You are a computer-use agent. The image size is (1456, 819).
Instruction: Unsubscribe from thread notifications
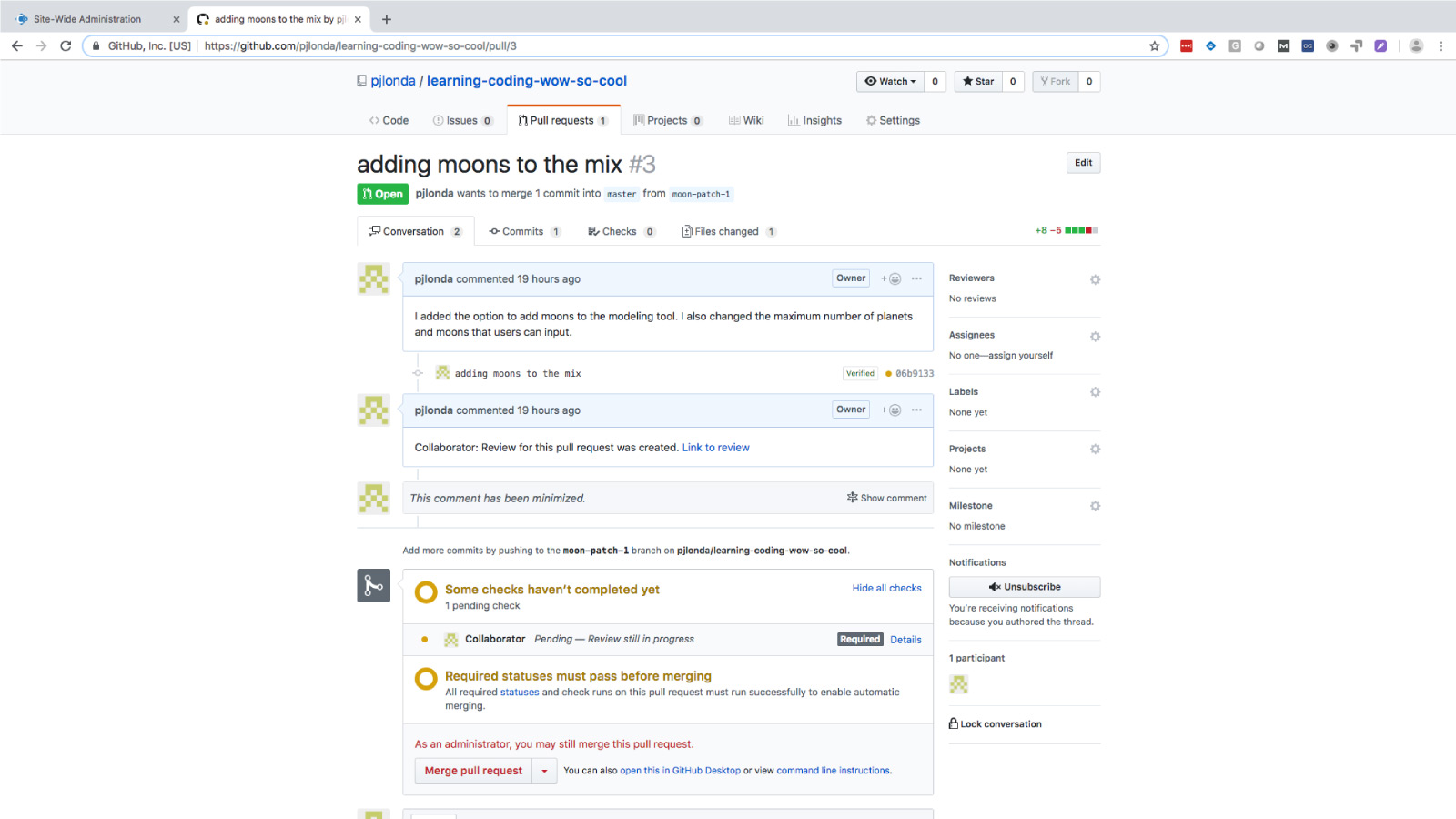[1024, 587]
